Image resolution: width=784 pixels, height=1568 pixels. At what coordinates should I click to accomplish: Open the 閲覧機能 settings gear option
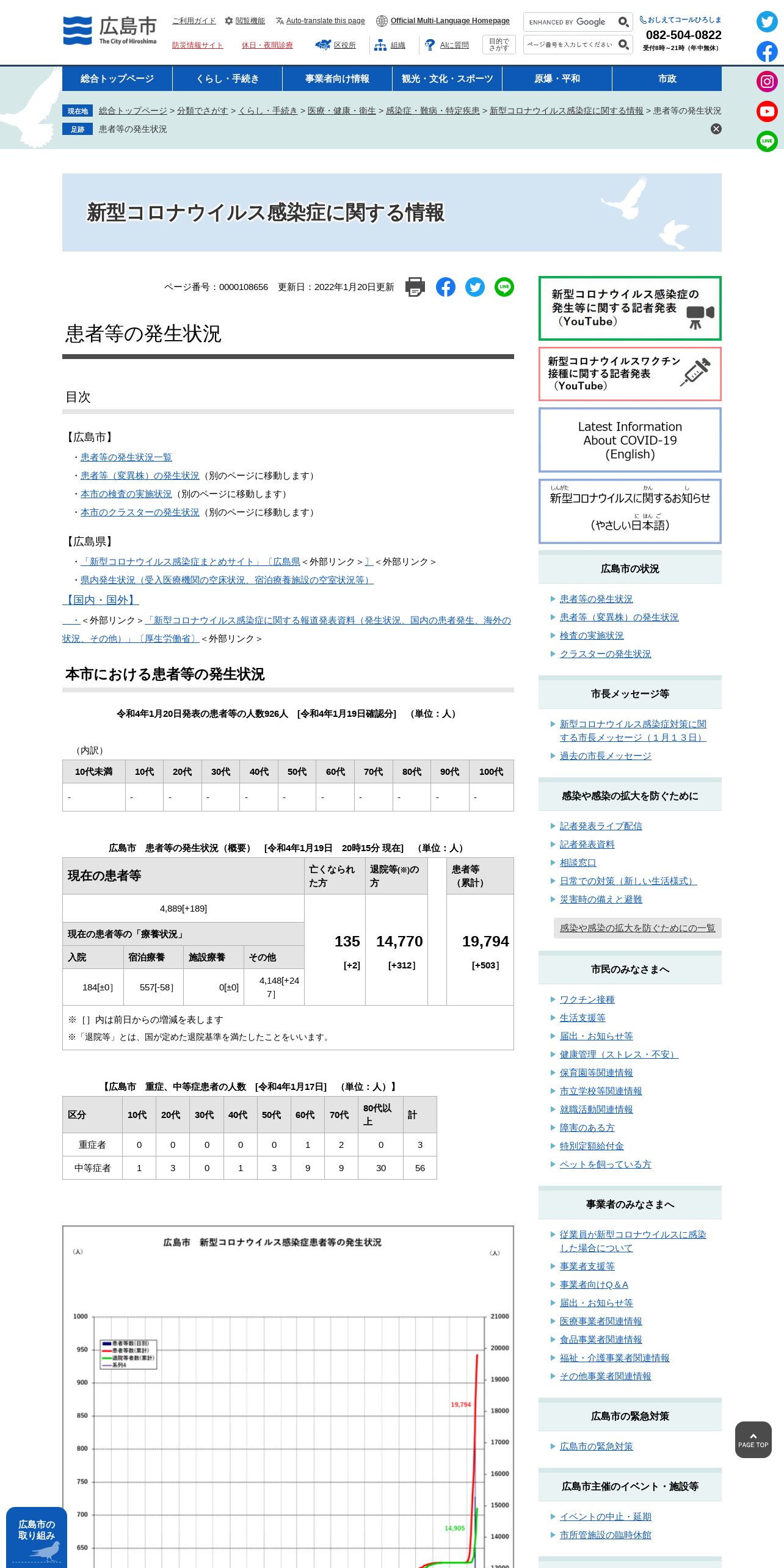tap(245, 21)
